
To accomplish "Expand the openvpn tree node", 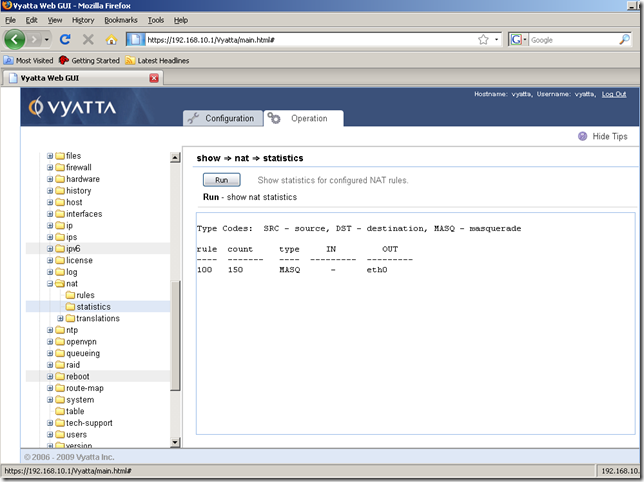I will [x=50, y=342].
